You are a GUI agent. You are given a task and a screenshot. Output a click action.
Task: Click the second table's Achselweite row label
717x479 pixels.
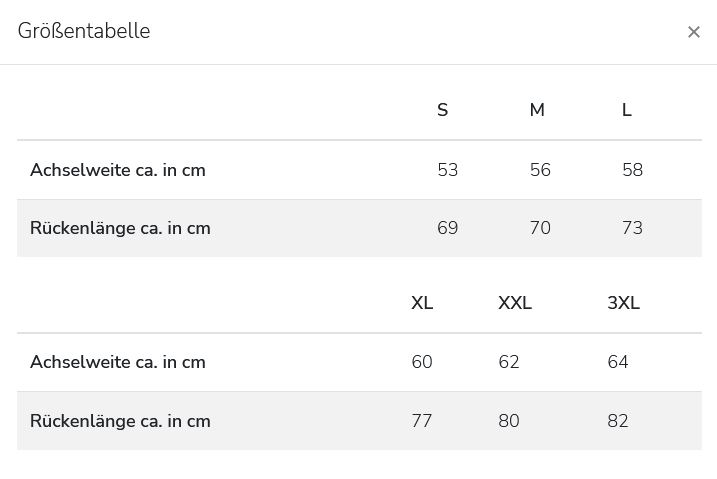coord(118,362)
